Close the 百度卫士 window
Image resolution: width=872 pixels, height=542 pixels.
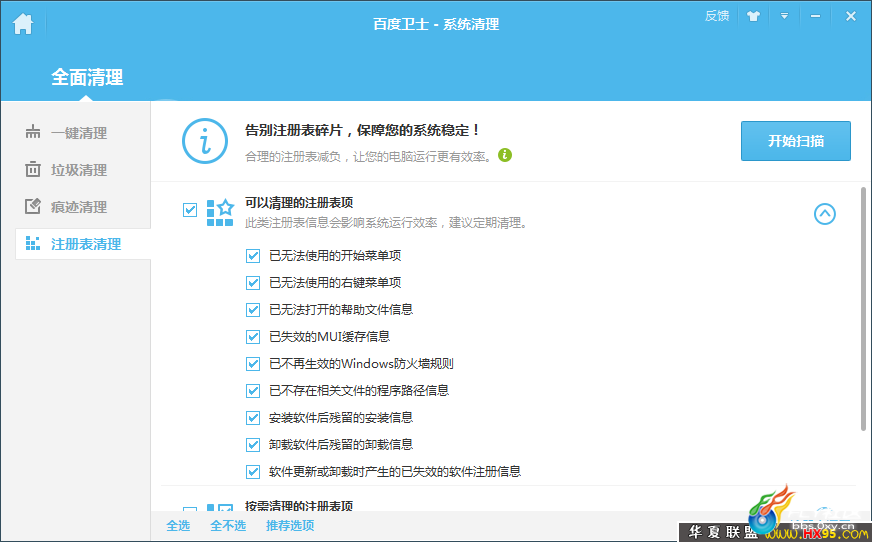click(x=850, y=16)
